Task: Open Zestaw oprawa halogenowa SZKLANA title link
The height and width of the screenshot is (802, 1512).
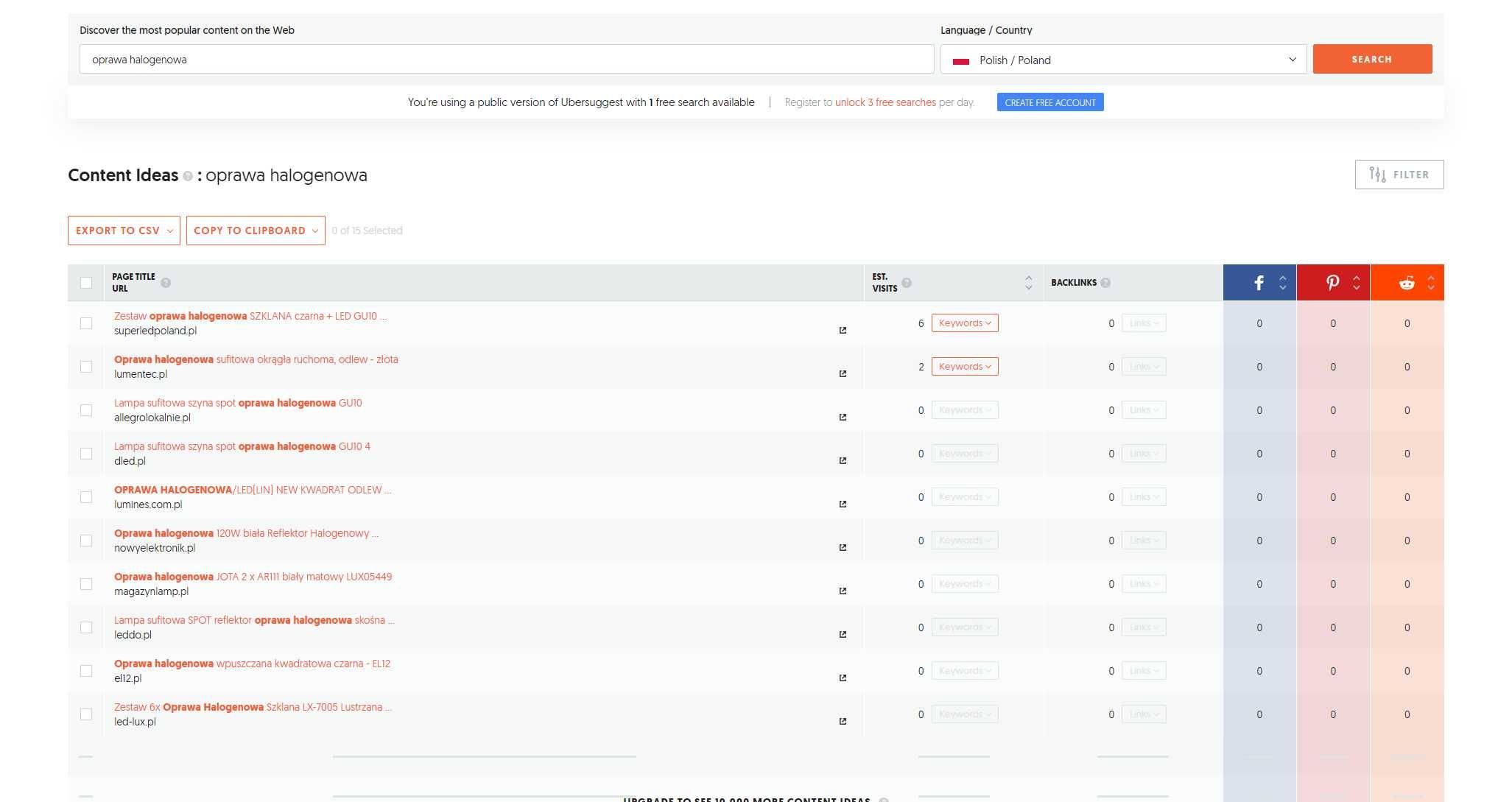Action: (x=250, y=316)
